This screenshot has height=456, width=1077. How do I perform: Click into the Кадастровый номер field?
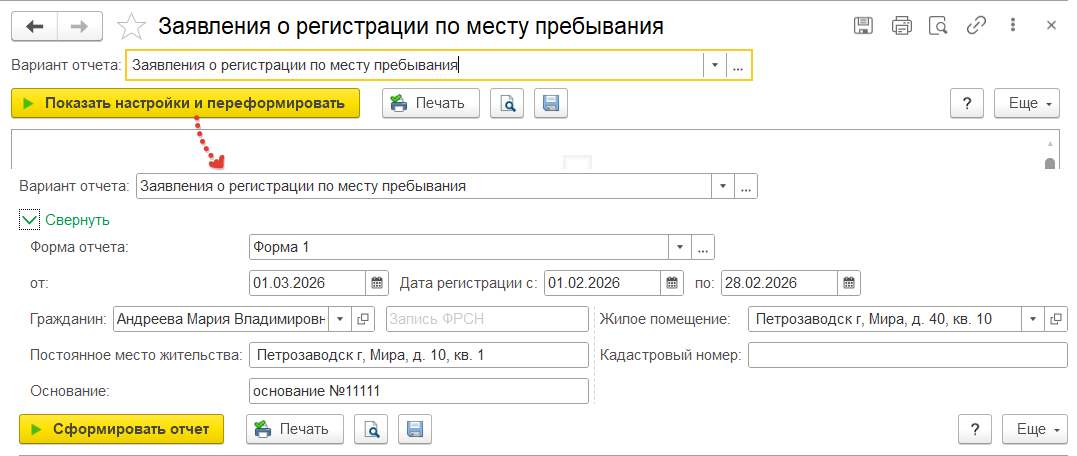coord(907,355)
